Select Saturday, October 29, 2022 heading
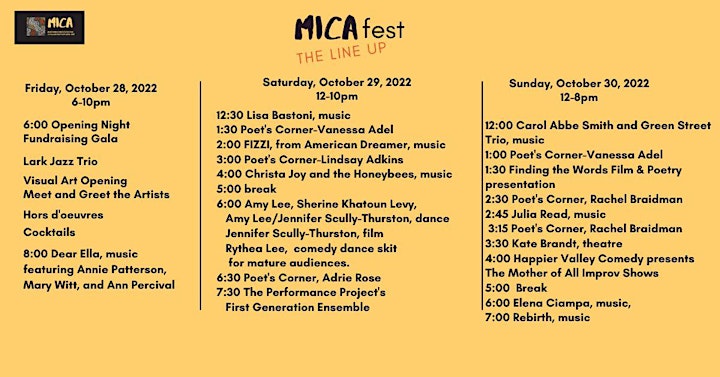The height and width of the screenshot is (377, 720). pyautogui.click(x=337, y=82)
